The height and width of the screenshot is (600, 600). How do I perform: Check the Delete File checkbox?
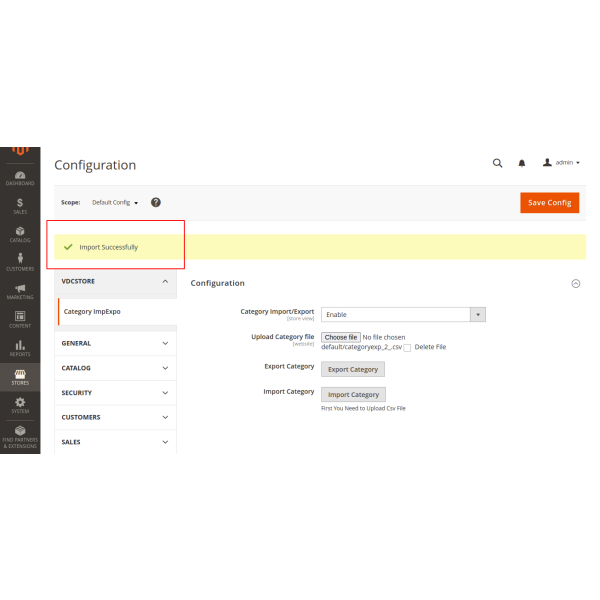pos(407,348)
